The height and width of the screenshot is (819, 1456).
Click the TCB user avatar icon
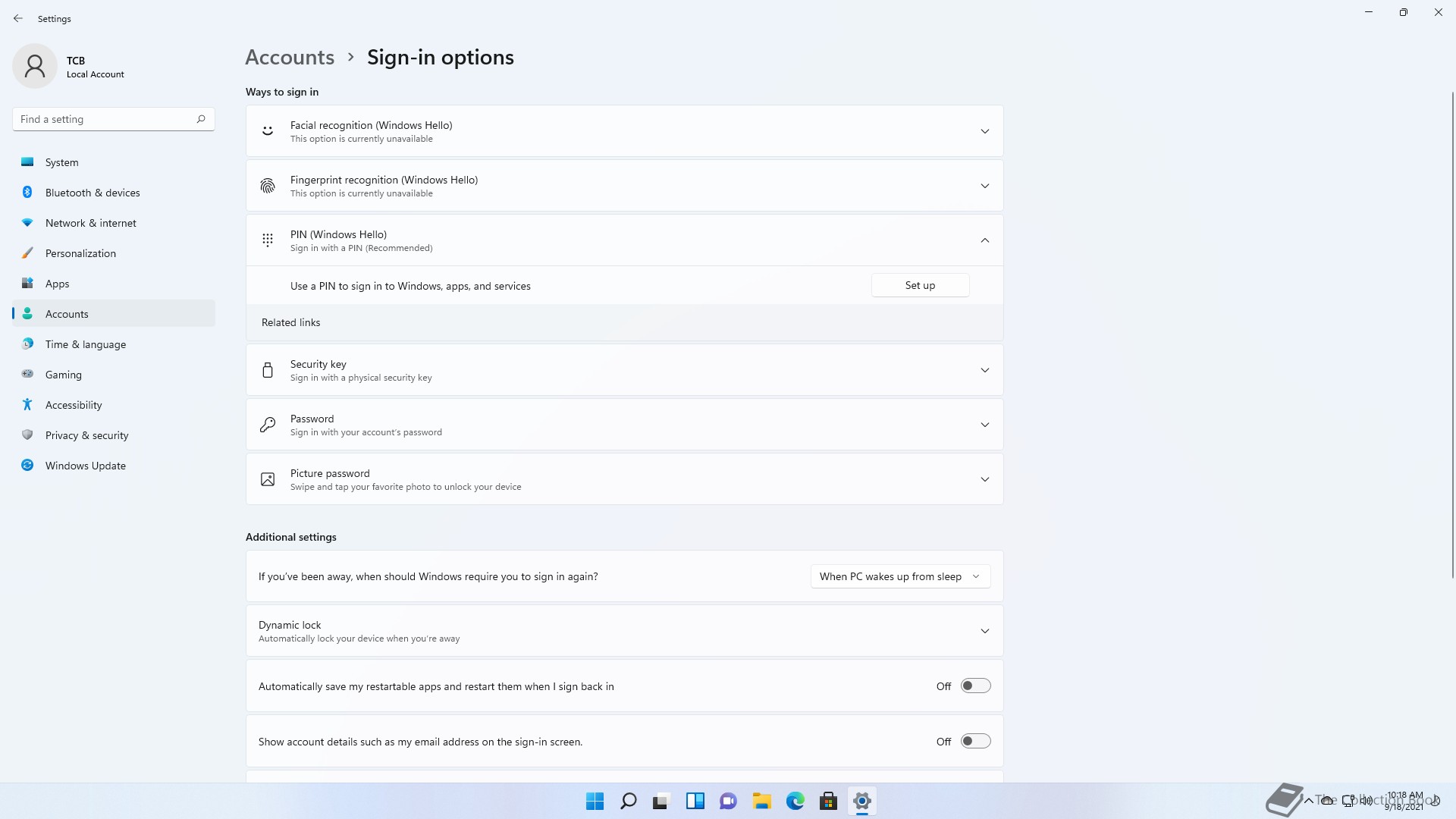coord(35,66)
